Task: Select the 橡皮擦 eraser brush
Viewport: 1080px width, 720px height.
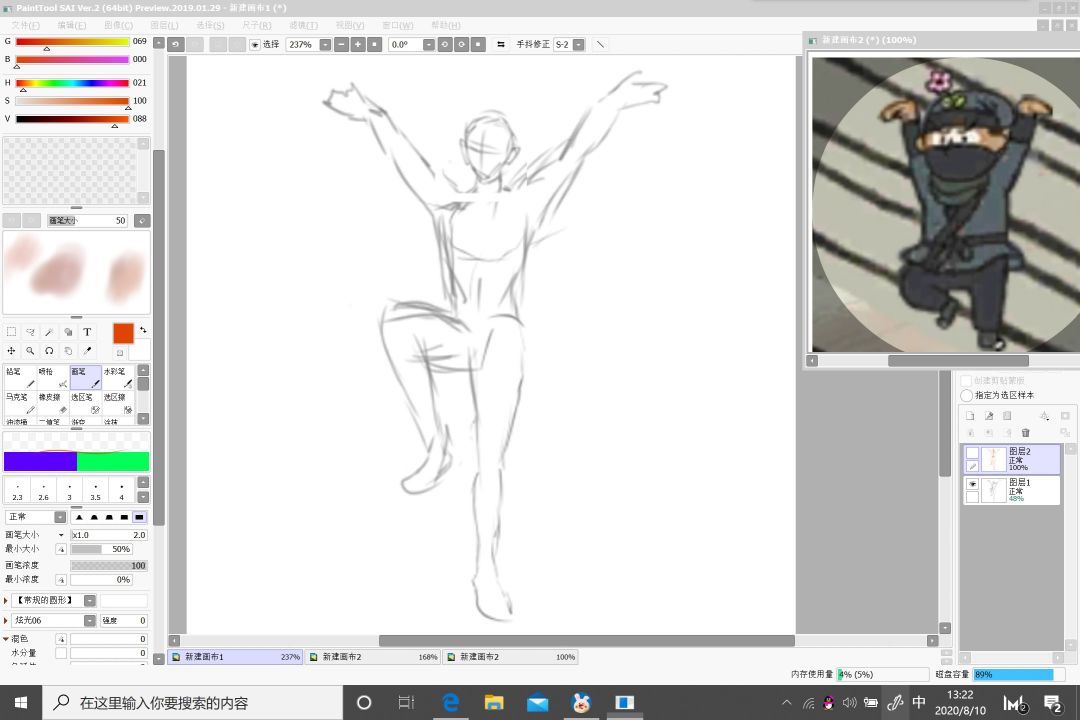Action: coord(52,403)
